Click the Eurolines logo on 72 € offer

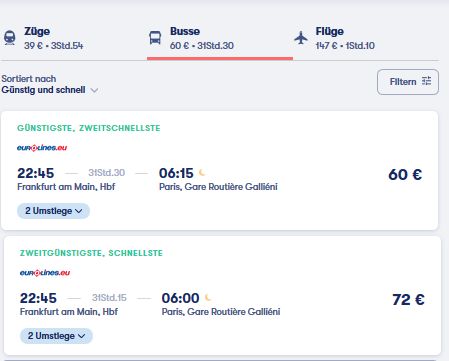tap(45, 273)
